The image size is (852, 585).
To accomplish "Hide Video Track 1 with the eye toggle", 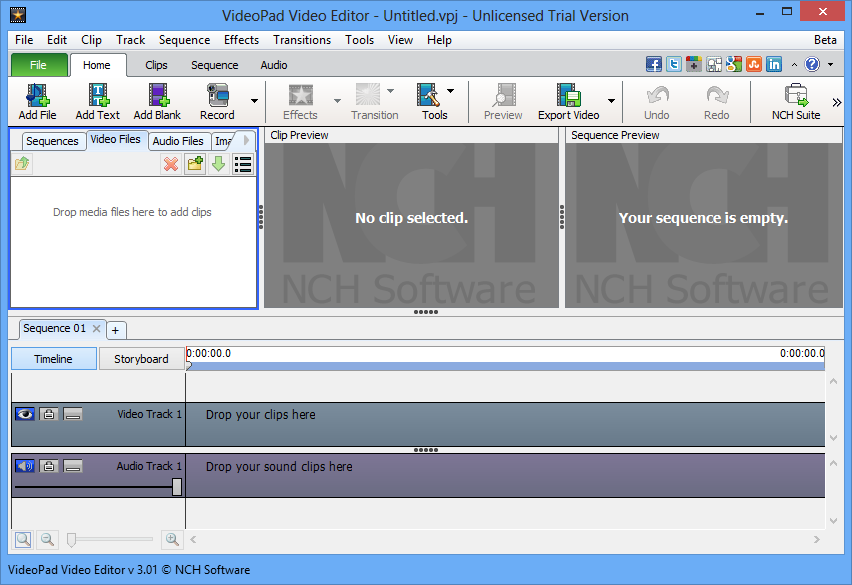I will [x=24, y=414].
